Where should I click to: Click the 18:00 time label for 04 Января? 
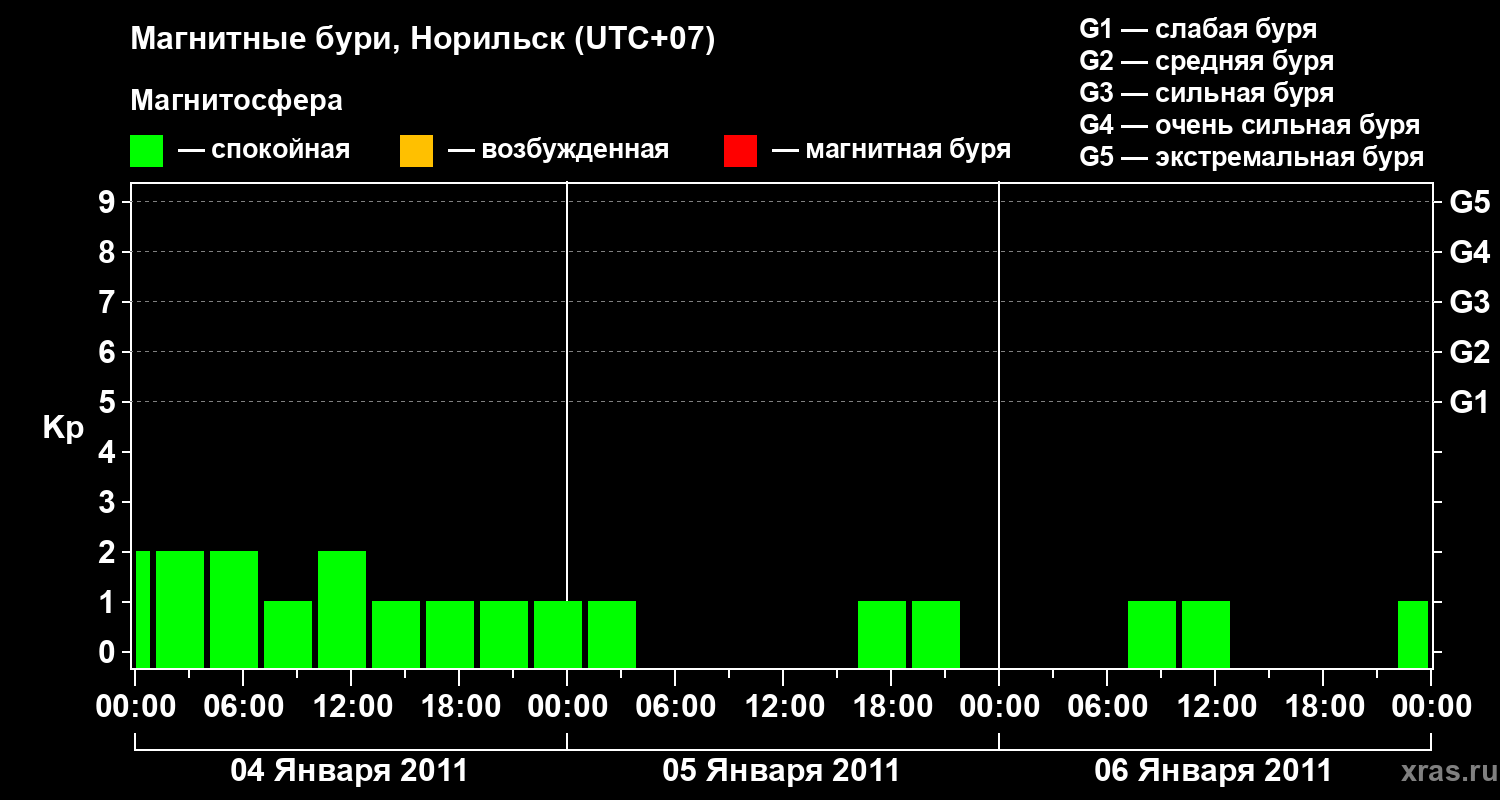[459, 707]
